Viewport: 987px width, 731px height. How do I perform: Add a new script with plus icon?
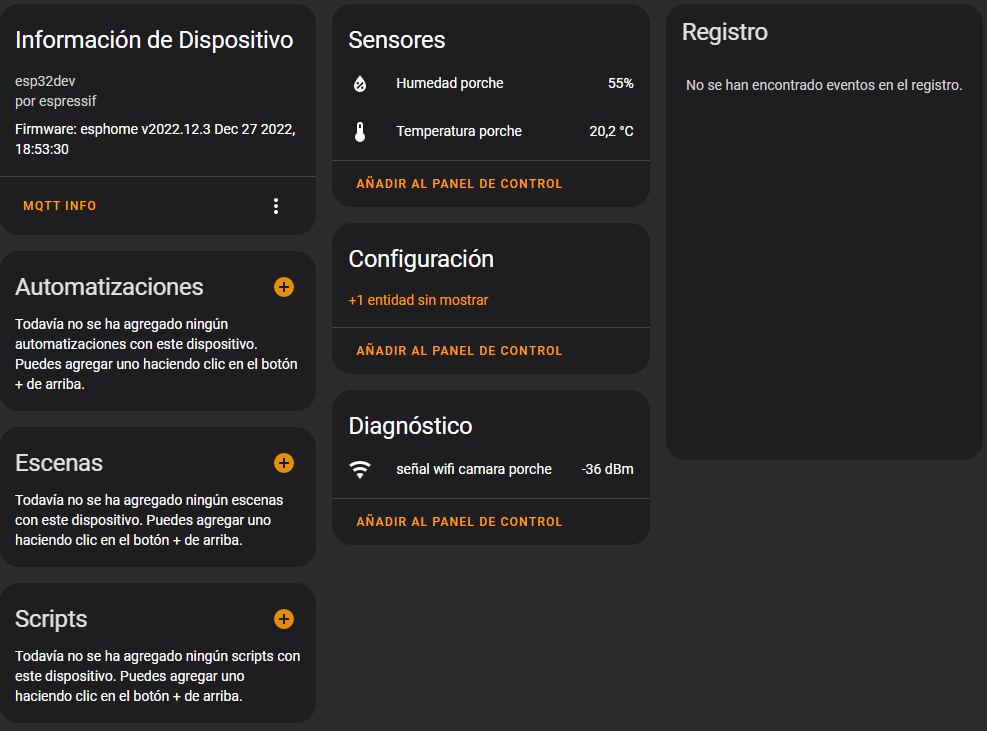284,619
